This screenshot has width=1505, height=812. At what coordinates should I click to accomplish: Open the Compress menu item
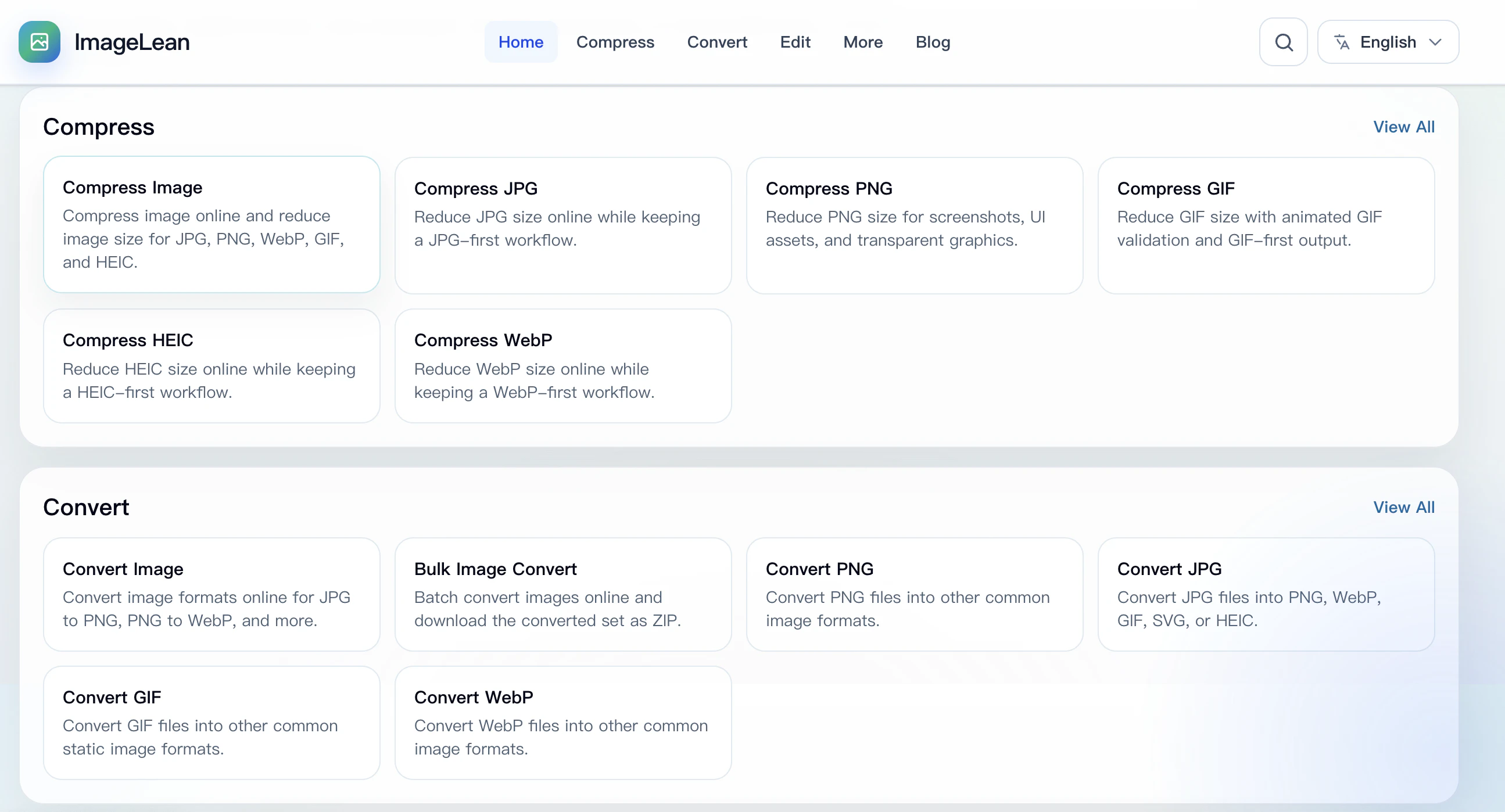click(x=615, y=42)
